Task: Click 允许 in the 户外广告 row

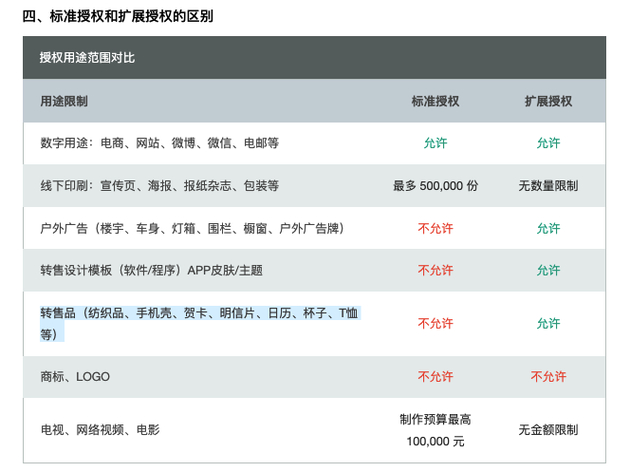Action: (x=548, y=229)
